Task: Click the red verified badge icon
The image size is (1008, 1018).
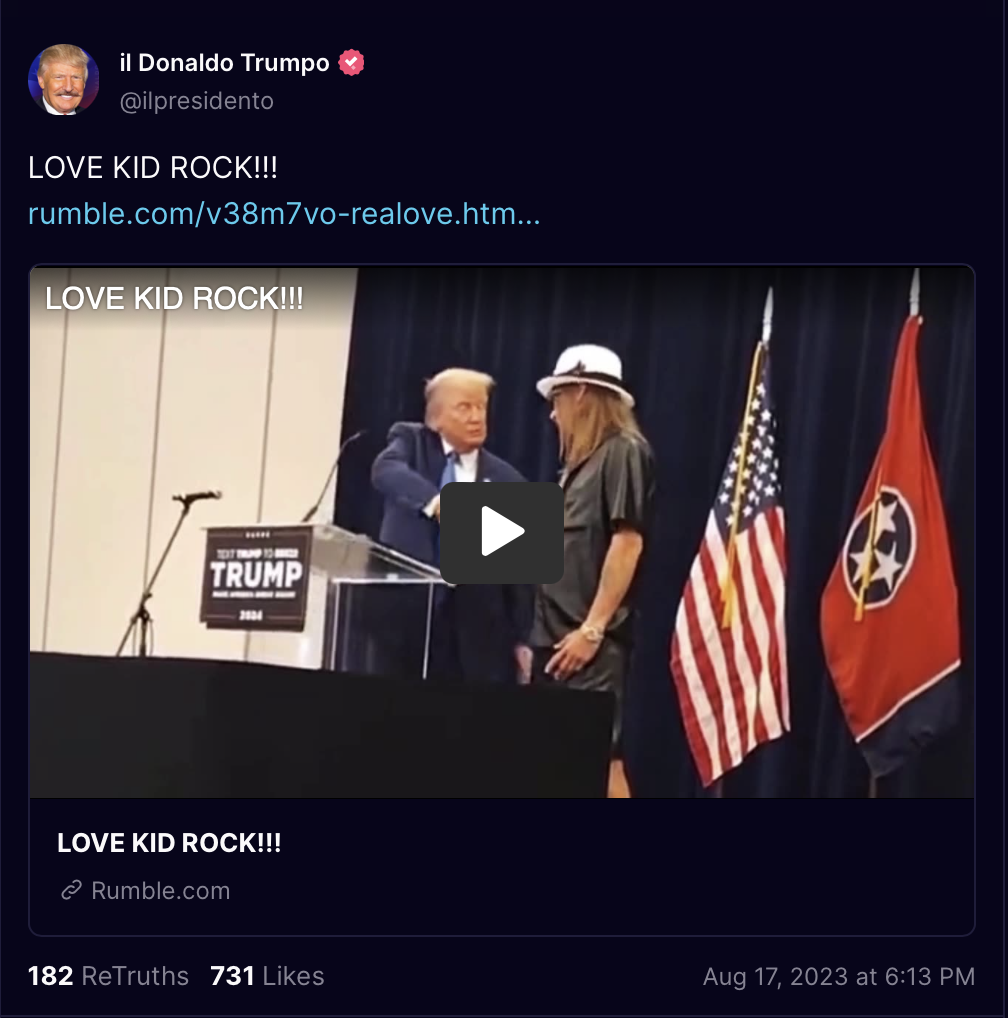Action: click(x=351, y=63)
